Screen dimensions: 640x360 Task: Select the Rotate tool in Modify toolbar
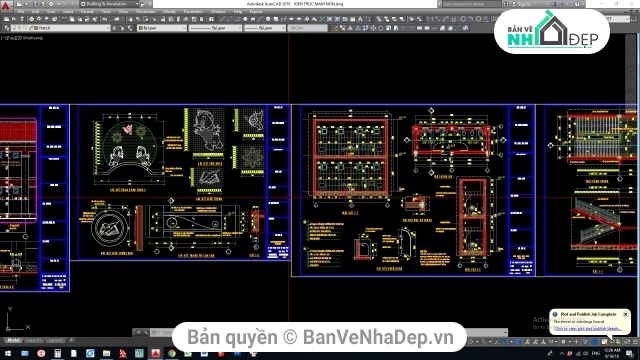coord(380,28)
